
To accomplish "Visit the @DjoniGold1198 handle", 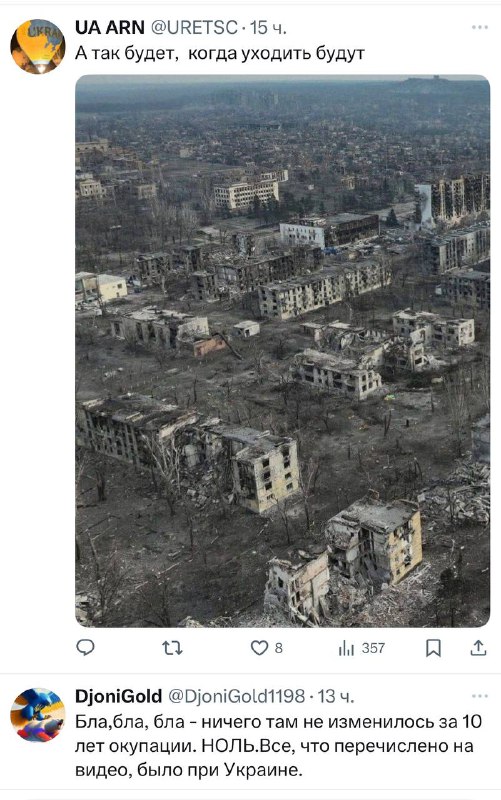I will (236, 696).
